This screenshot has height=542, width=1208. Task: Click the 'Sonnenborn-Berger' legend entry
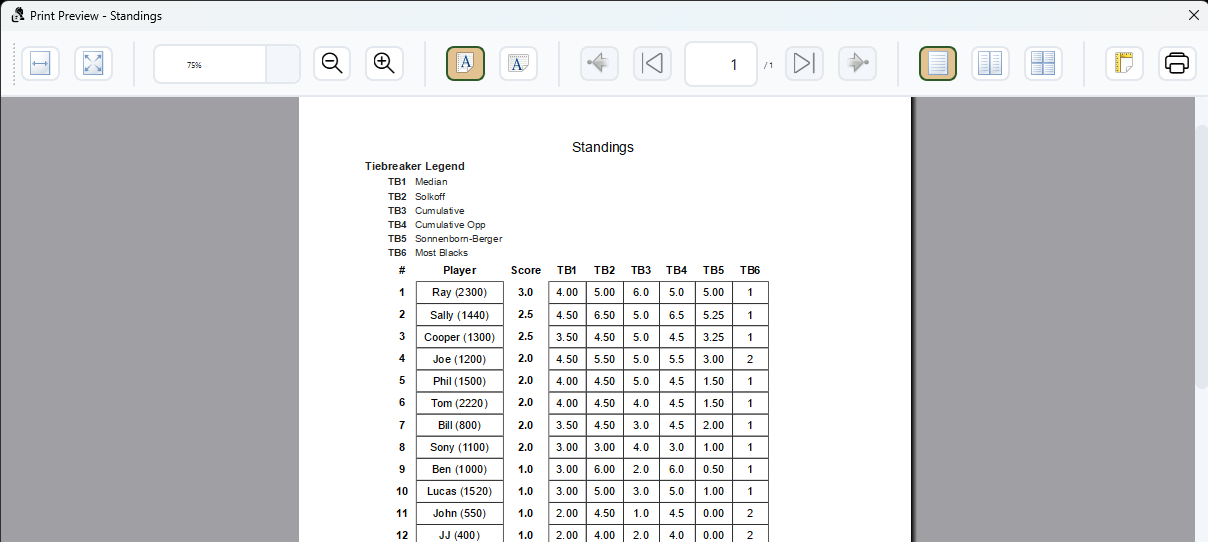coord(459,239)
